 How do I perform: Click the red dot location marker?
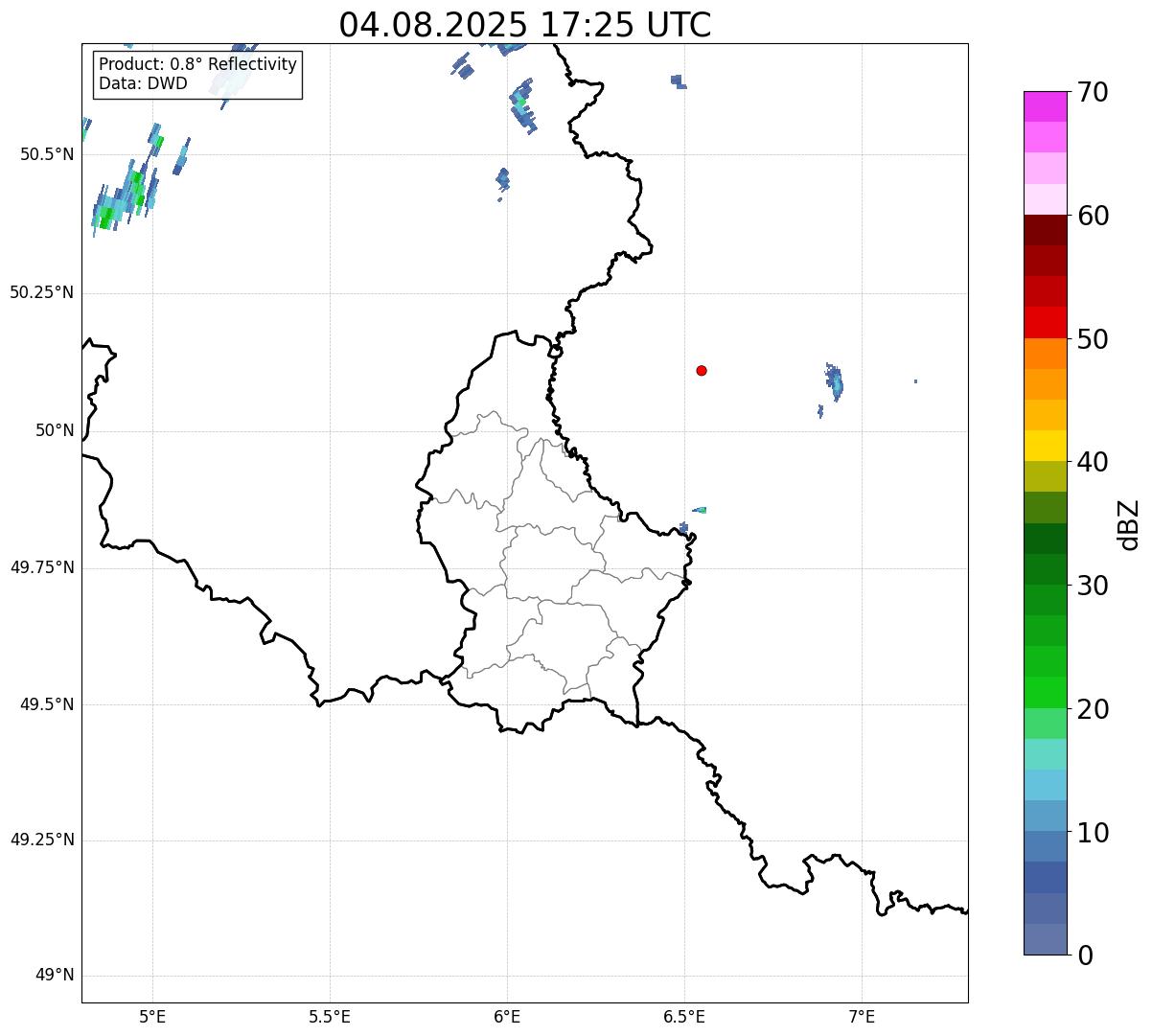tap(702, 370)
